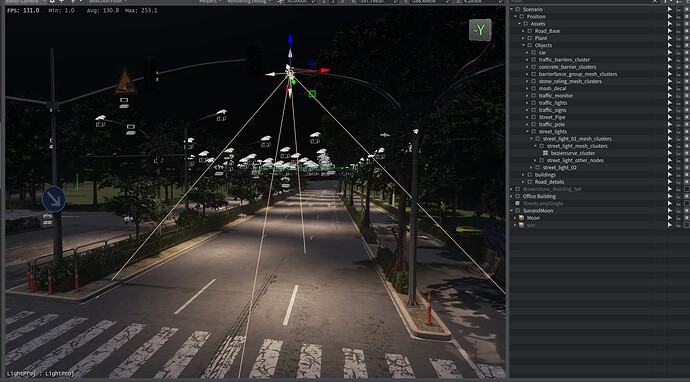Toggle lock icon for Road_Base row
The width and height of the screenshot is (690, 382).
[679, 31]
